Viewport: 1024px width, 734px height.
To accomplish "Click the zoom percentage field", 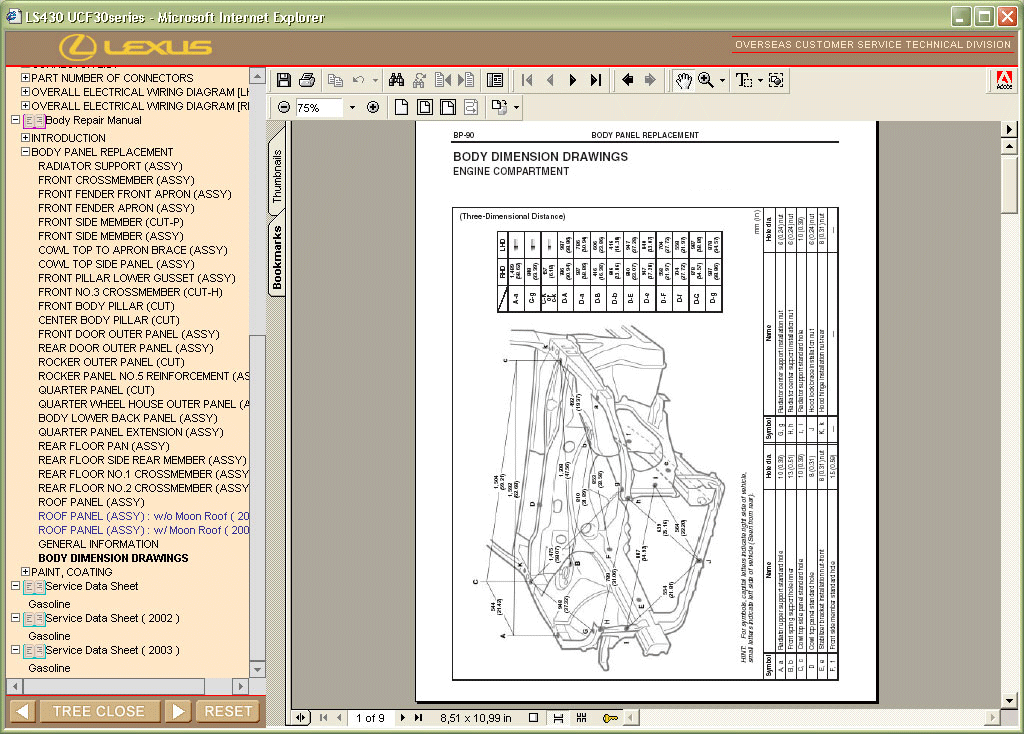I will 319,107.
